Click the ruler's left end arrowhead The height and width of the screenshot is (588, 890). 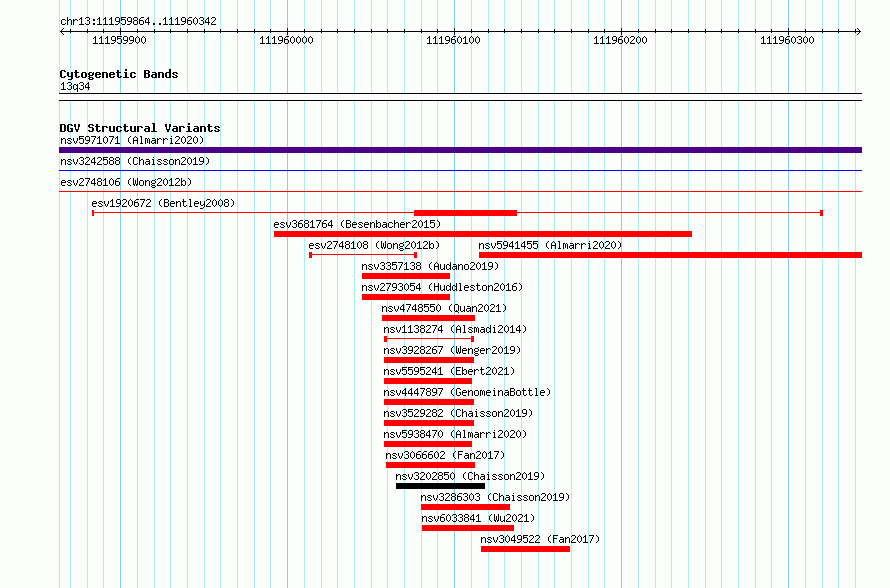tap(62, 32)
